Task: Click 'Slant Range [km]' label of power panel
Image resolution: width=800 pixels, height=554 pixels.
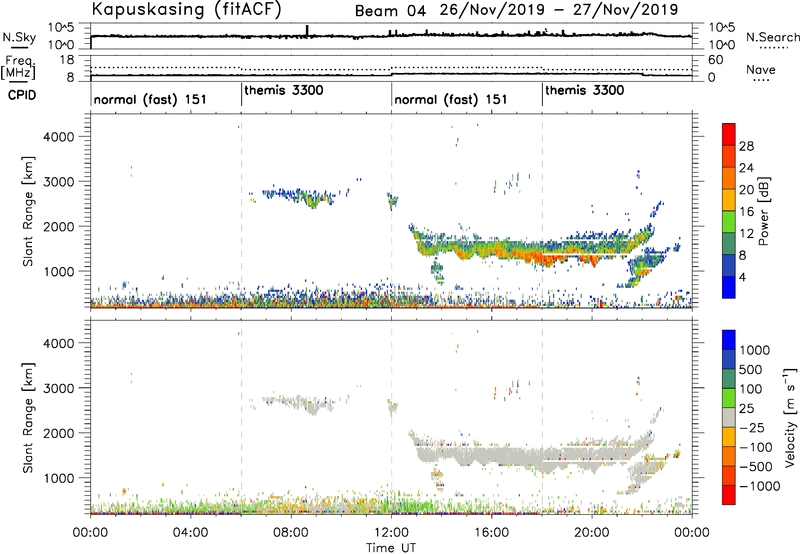Action: 28,211
